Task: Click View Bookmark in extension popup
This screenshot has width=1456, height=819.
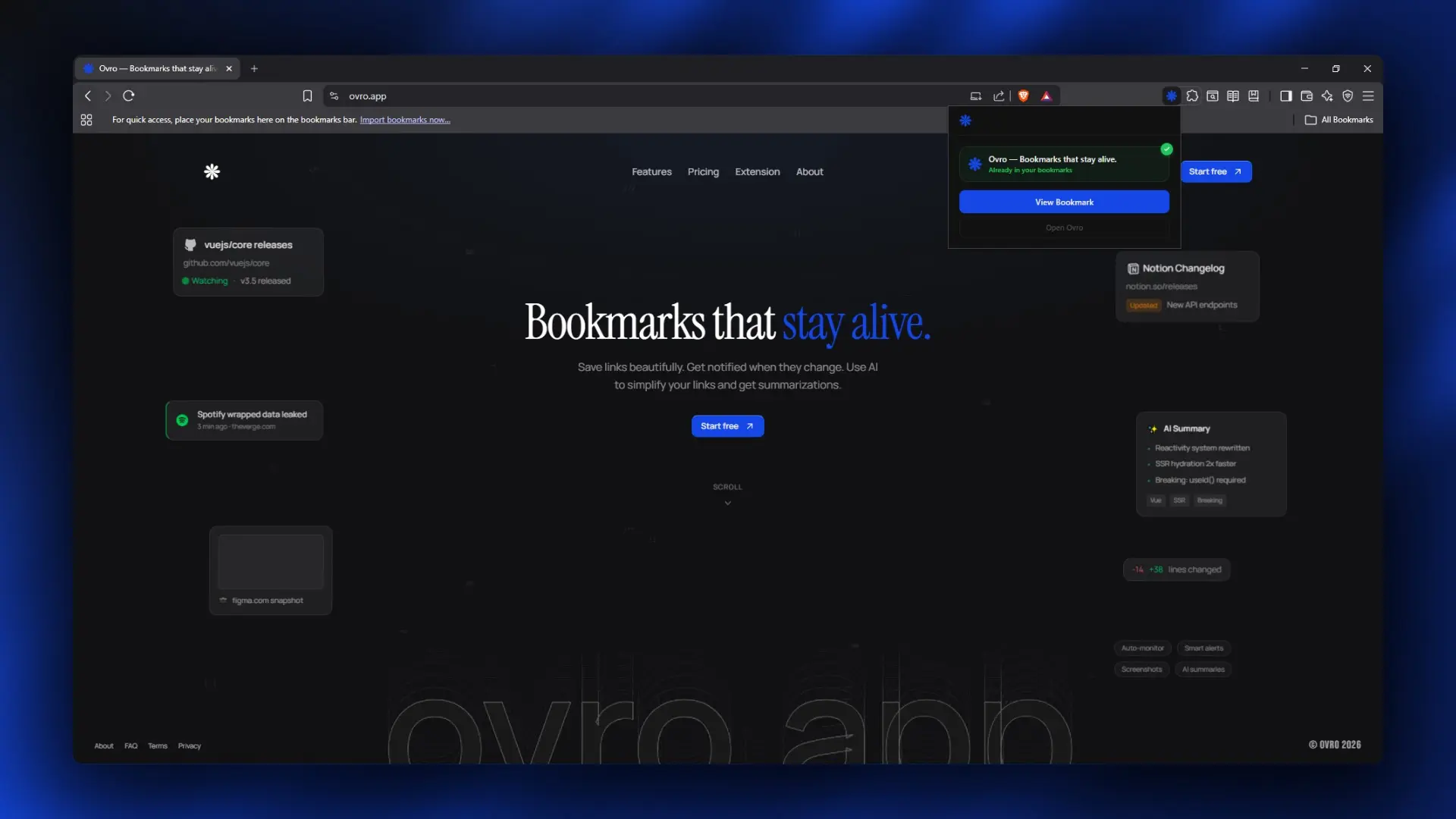Action: click(x=1064, y=202)
